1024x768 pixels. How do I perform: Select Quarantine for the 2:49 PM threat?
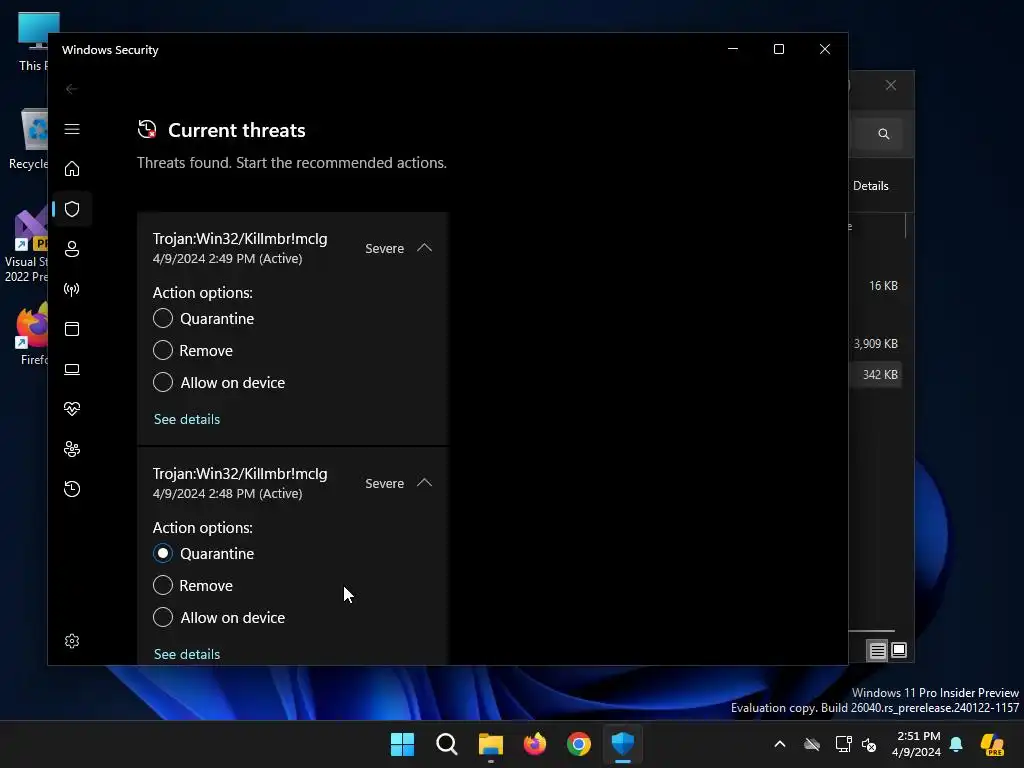tap(163, 318)
